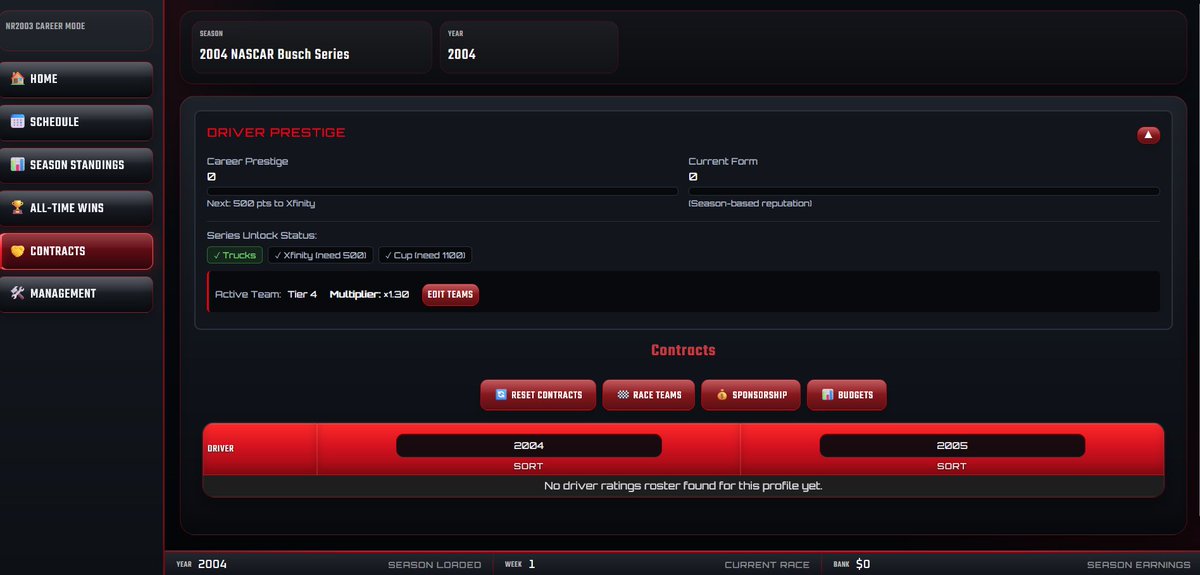
Task: Select the Contracts sidebar item
Action: [76, 251]
